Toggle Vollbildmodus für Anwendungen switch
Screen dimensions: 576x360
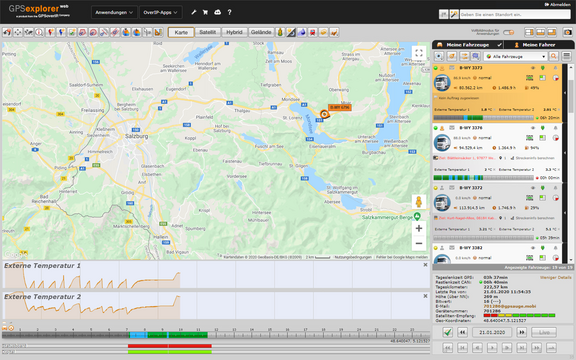[x=509, y=32]
